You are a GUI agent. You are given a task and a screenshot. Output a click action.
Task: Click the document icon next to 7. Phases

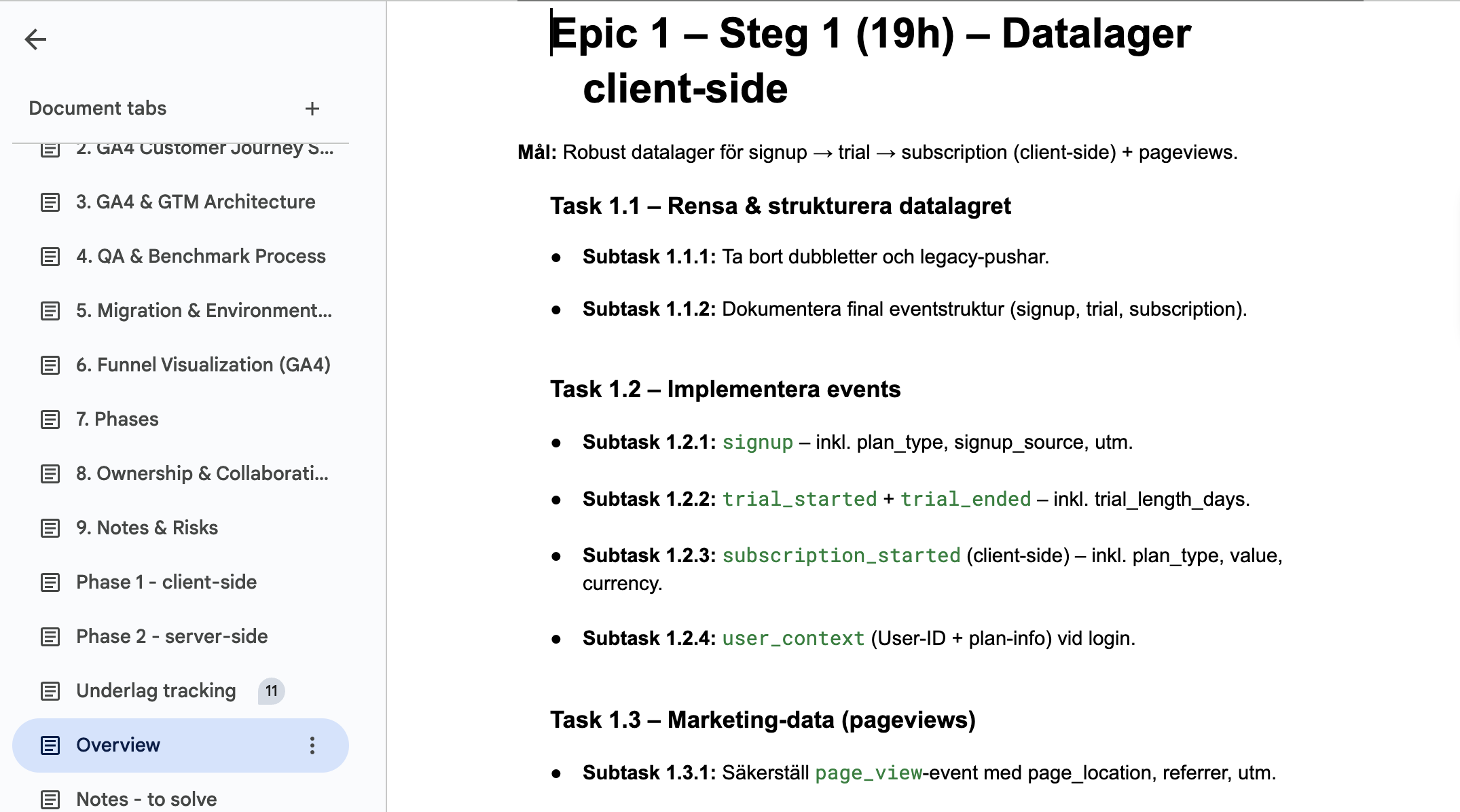[x=51, y=420]
